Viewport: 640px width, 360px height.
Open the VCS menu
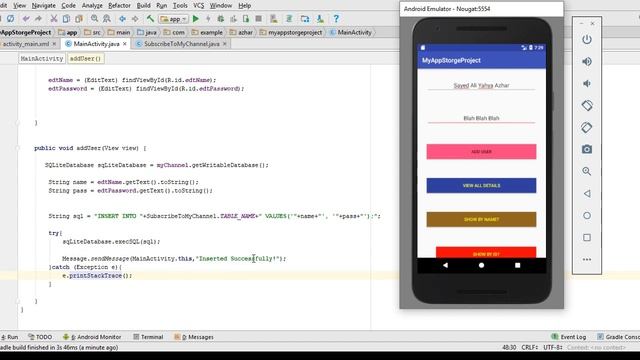pyautogui.click(x=198, y=6)
